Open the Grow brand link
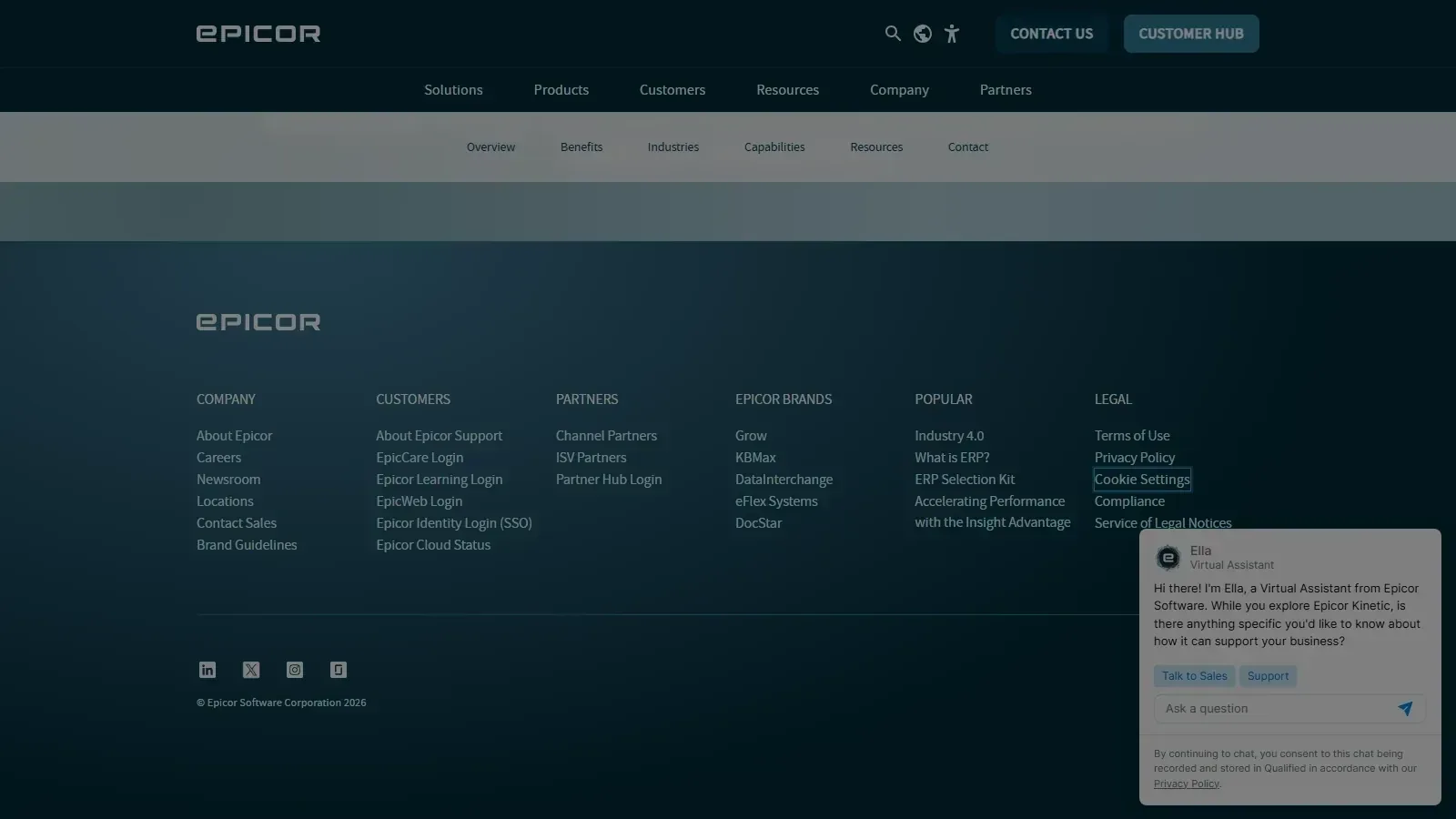 751,436
